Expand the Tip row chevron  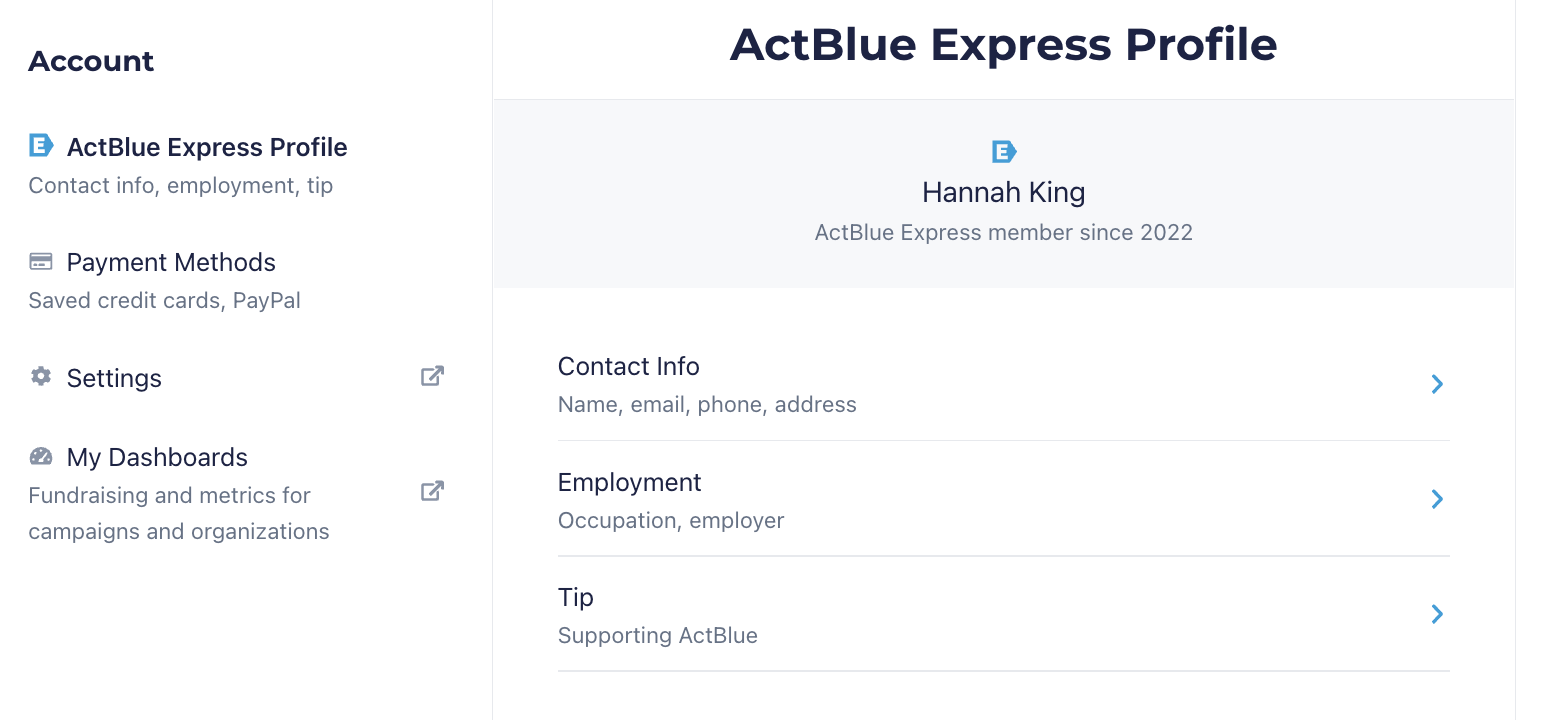[x=1437, y=614]
